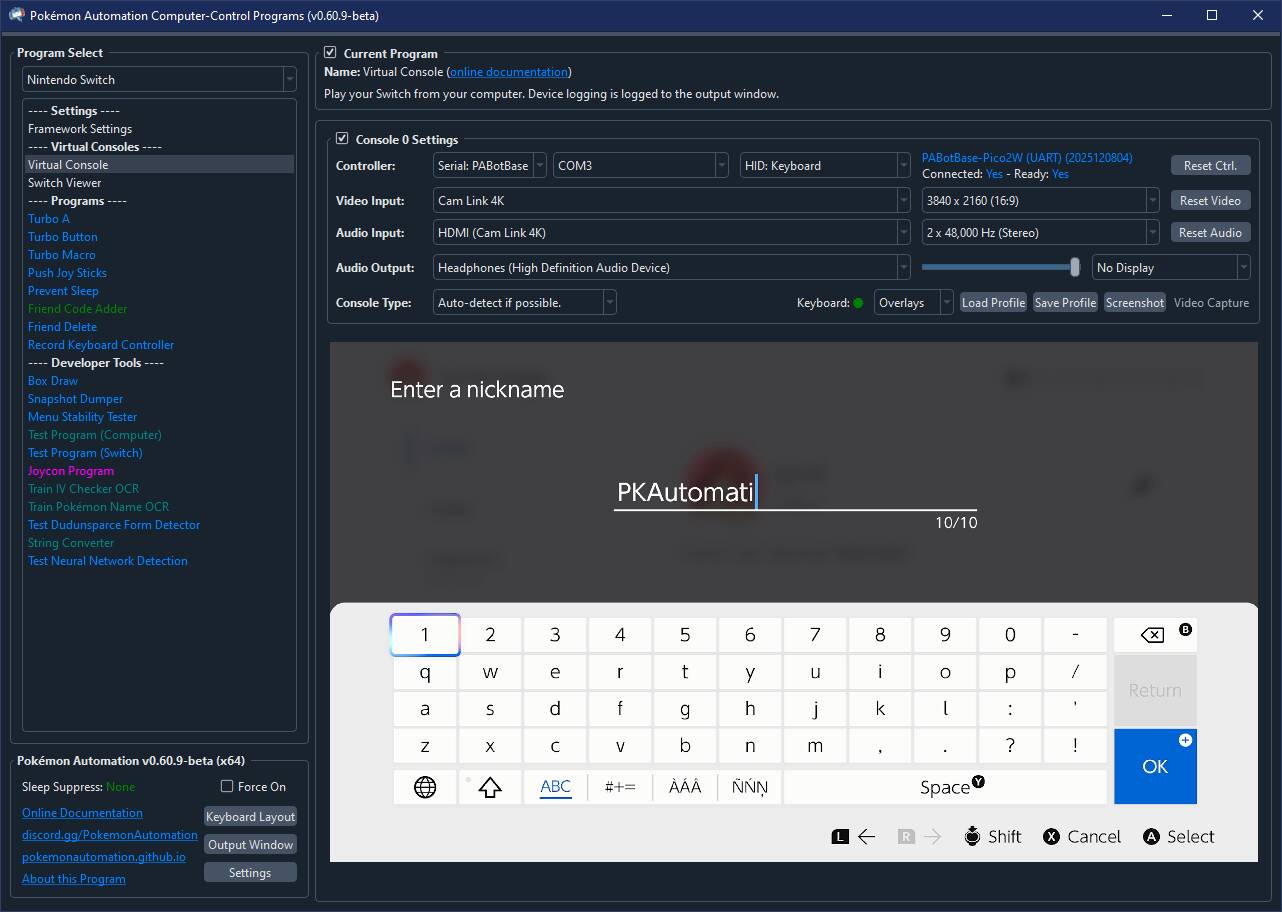1282x912 pixels.
Task: Open the online documentation link
Action: coord(509,72)
